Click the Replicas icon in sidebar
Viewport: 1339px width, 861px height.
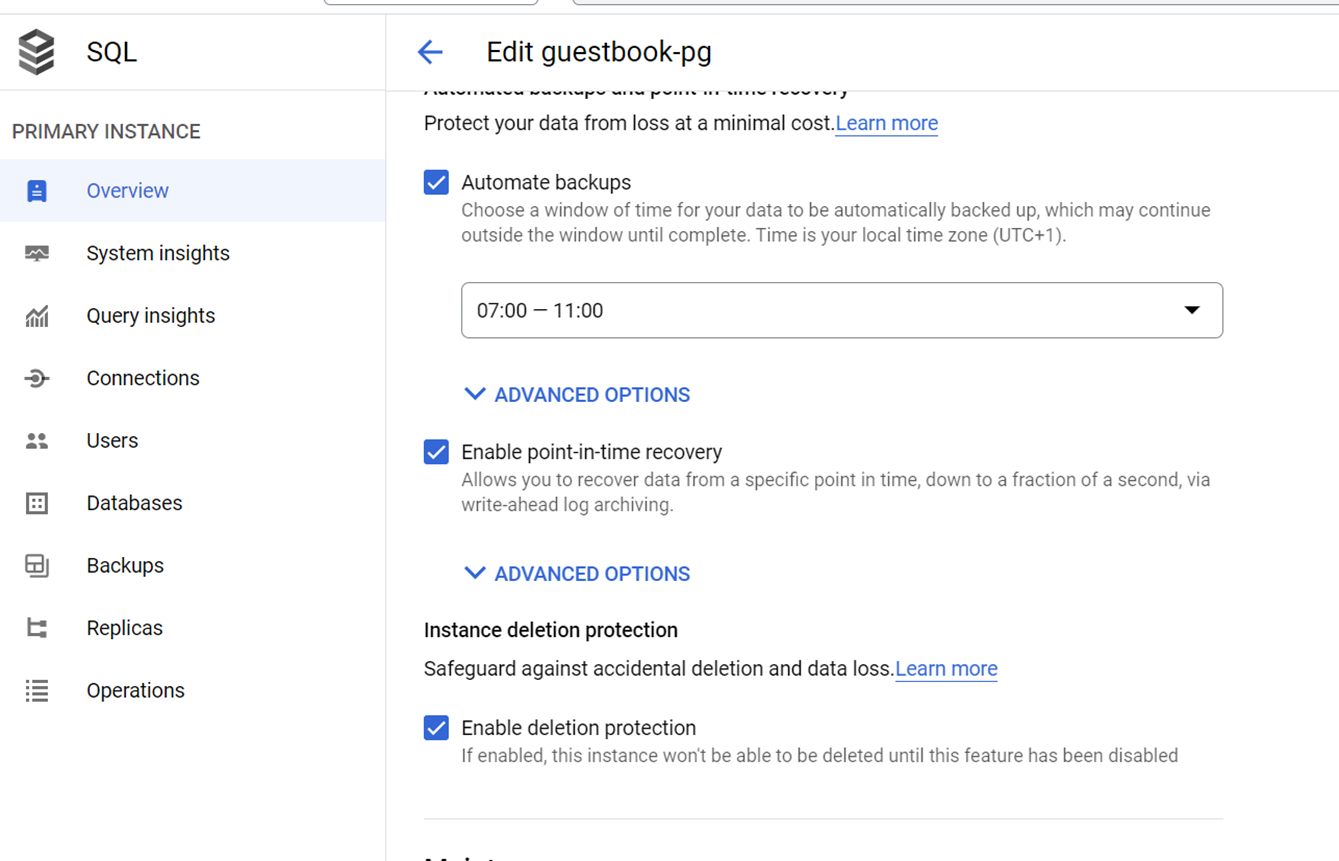37,628
